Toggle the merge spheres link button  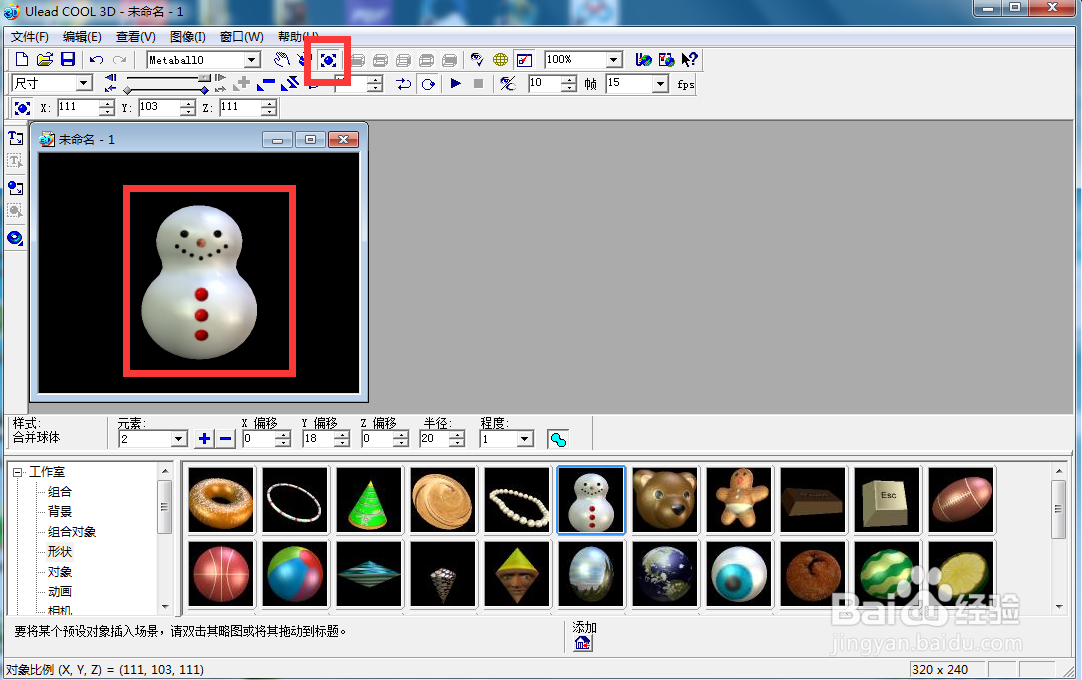coord(558,439)
